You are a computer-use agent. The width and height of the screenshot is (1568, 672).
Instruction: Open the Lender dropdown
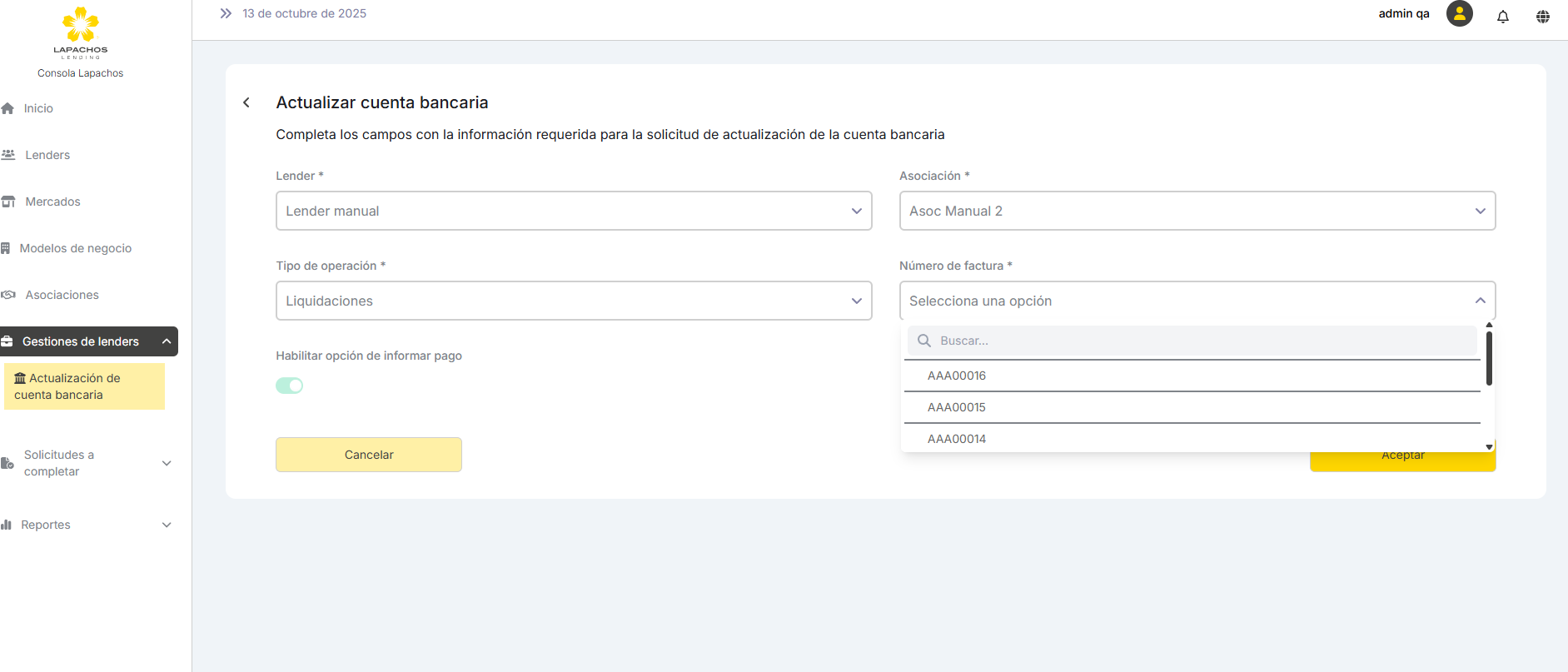pos(573,211)
